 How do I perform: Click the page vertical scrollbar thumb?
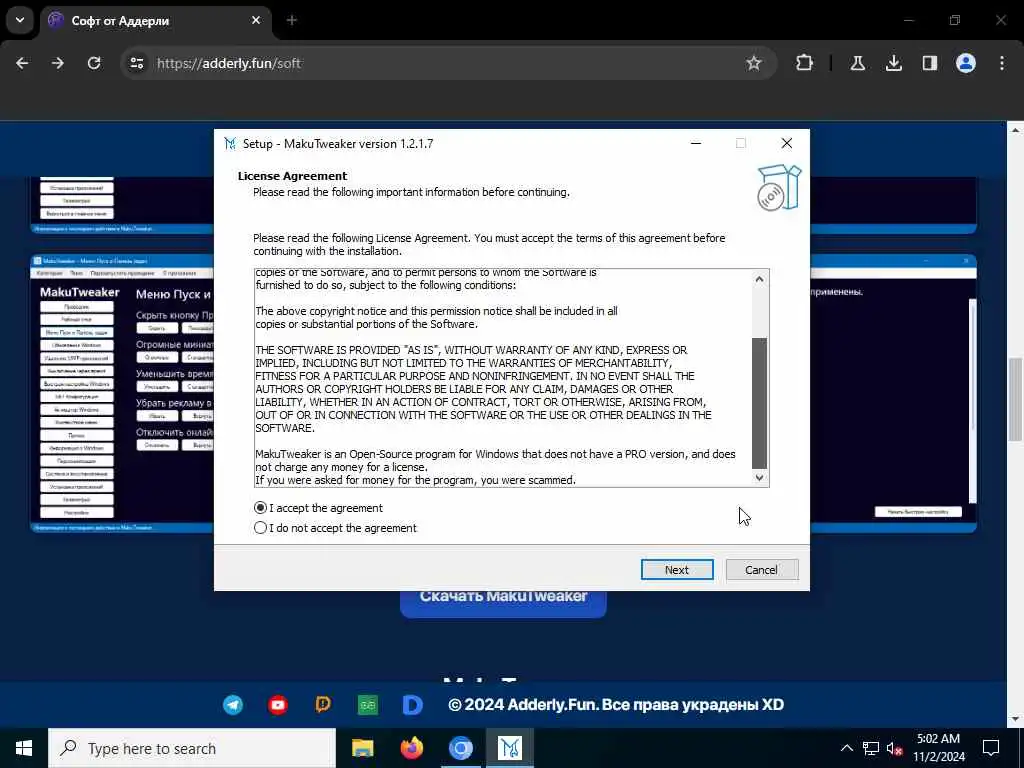(1015, 400)
